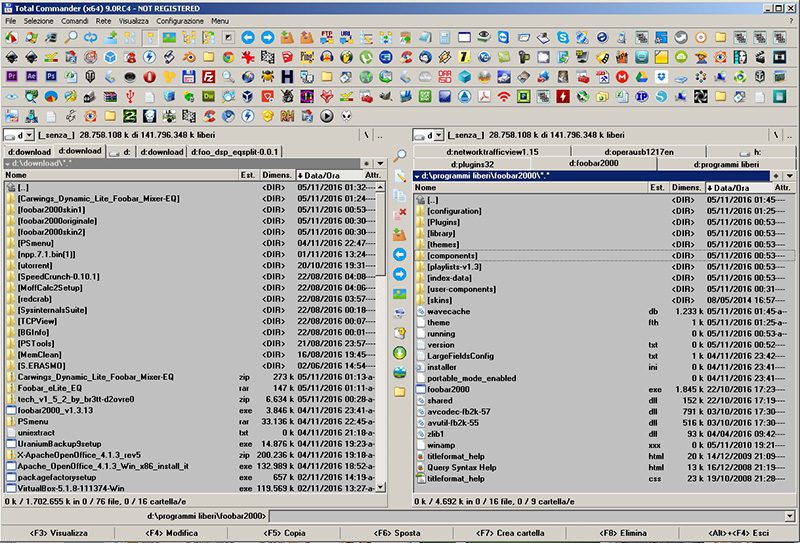Select wavecache file in right panel
Image resolution: width=800 pixels, height=543 pixels.
pyautogui.click(x=605, y=311)
